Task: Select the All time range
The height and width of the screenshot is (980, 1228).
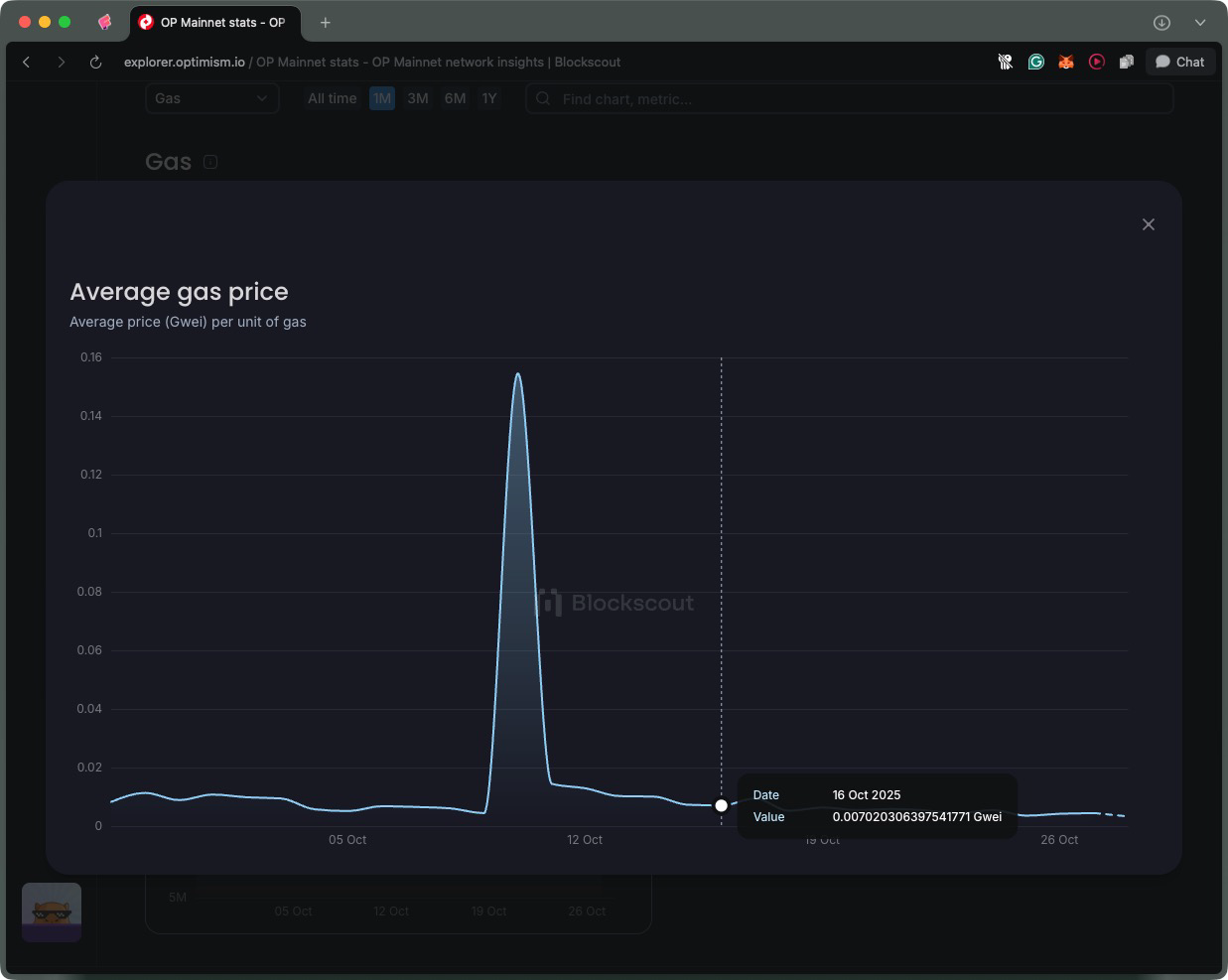Action: [x=332, y=98]
